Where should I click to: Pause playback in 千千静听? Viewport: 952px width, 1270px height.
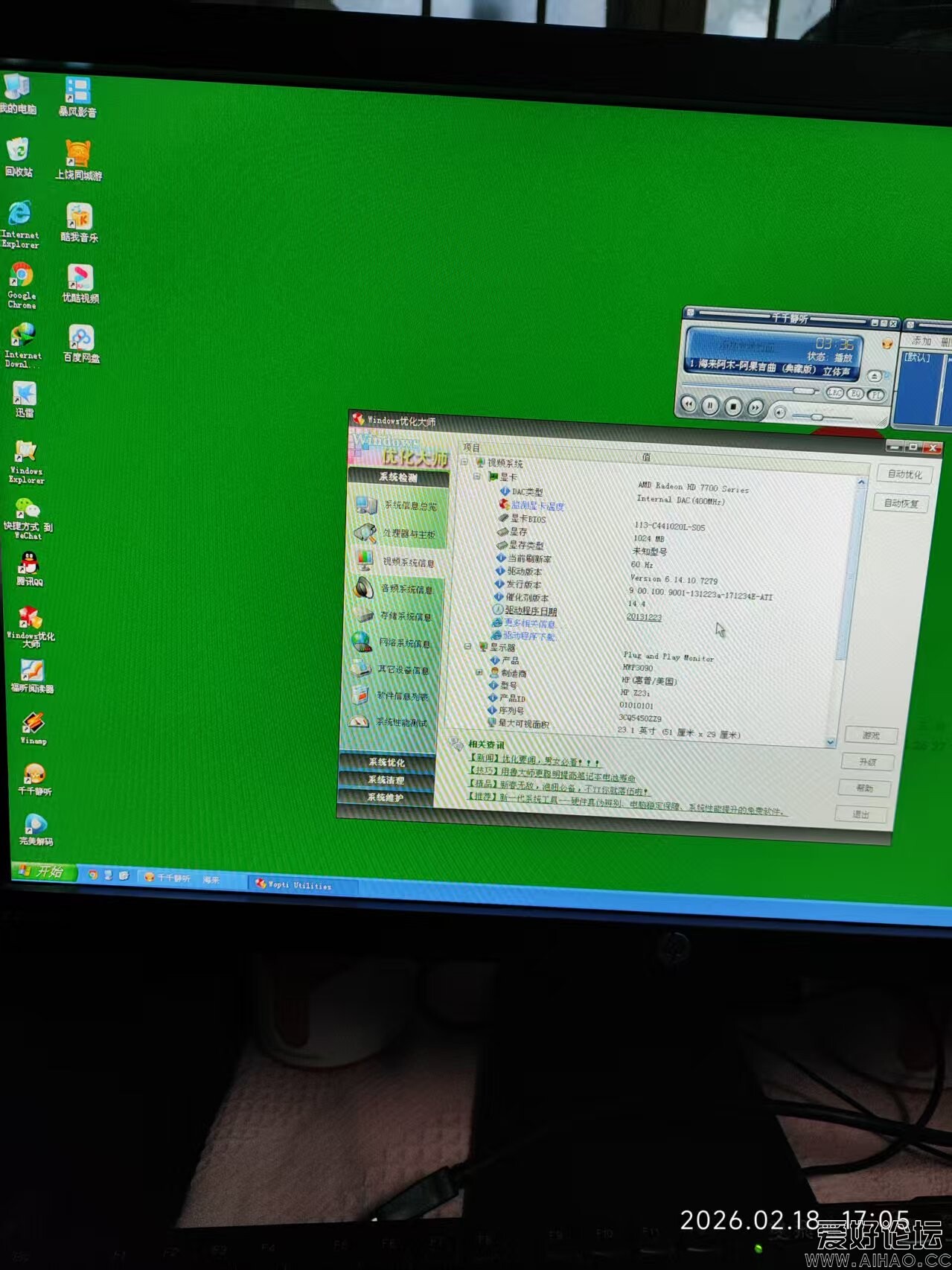pyautogui.click(x=710, y=406)
